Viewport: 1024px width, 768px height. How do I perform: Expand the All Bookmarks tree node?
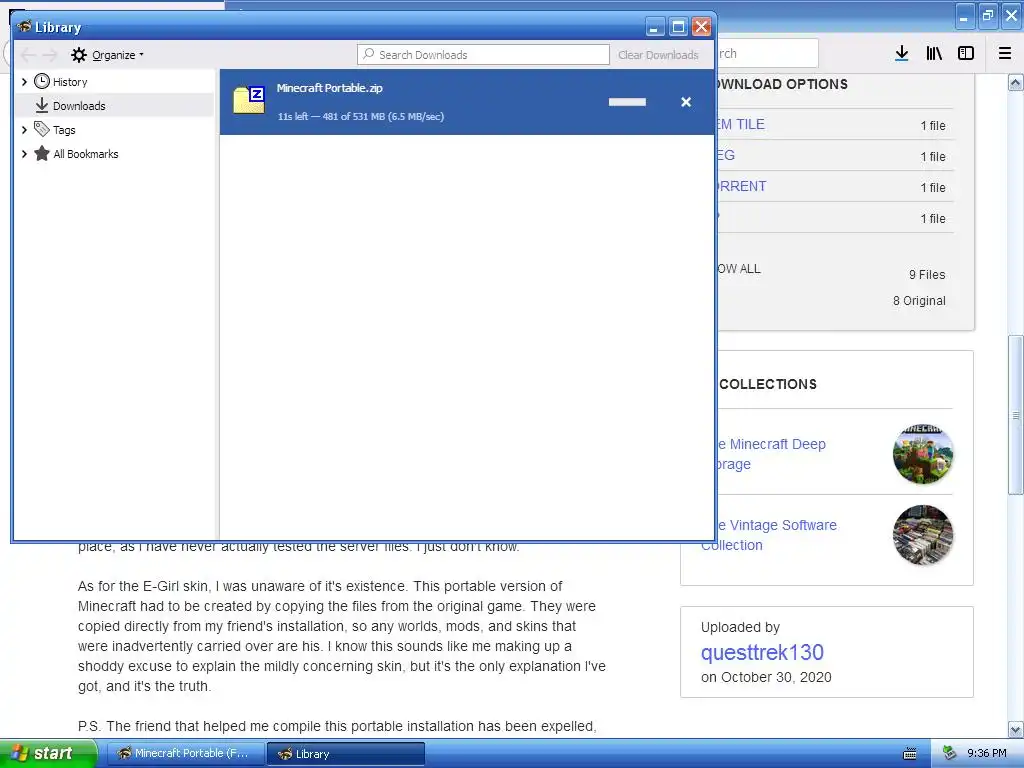(24, 154)
